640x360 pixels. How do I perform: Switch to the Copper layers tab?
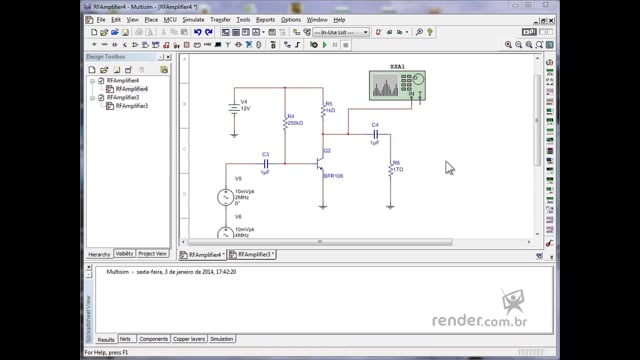click(x=189, y=339)
